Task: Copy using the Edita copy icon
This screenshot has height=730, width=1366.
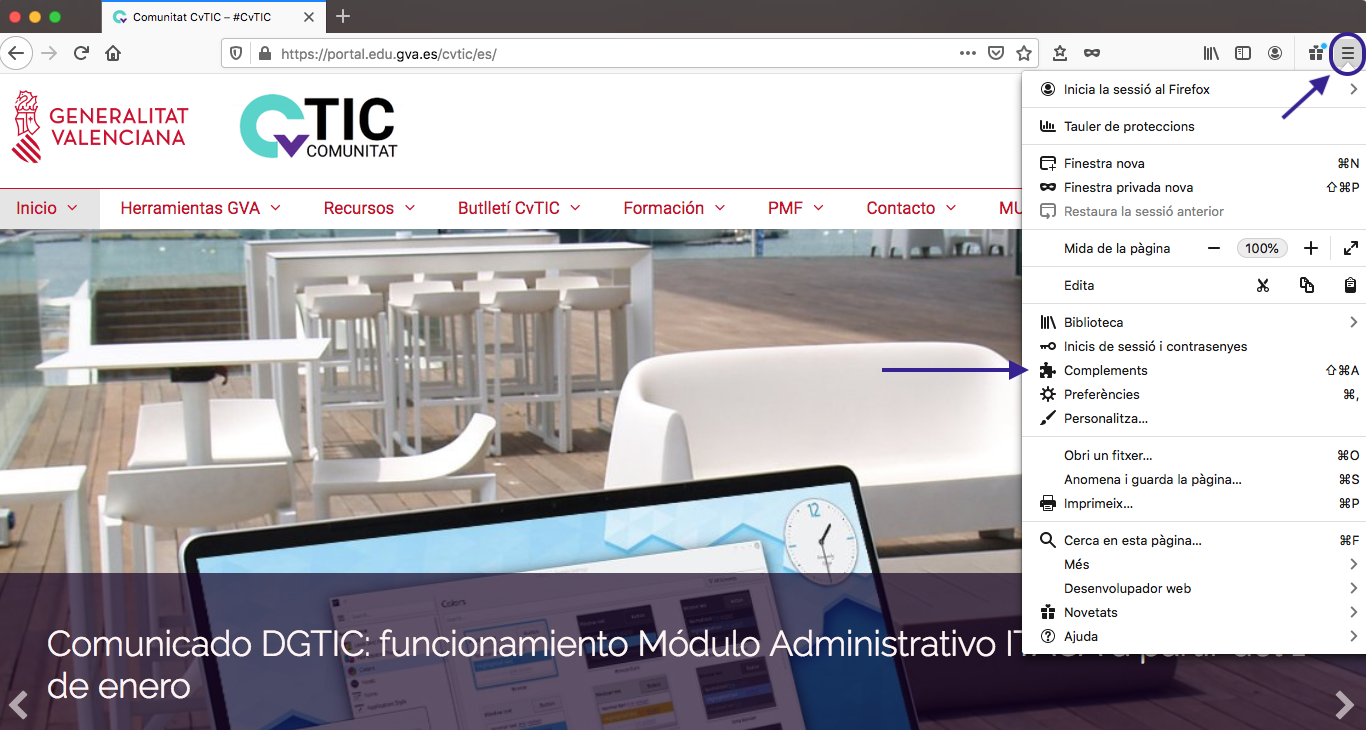Action: click(x=1307, y=285)
